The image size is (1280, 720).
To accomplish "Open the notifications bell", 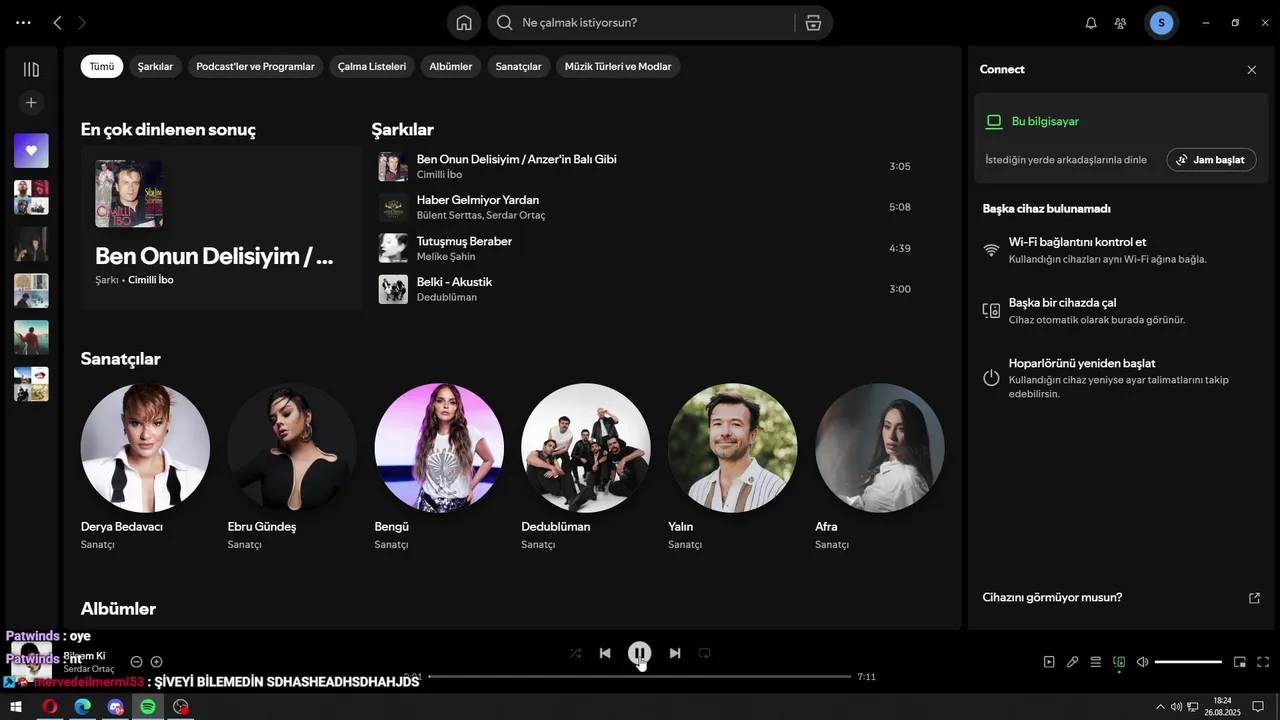I will click(x=1091, y=23).
